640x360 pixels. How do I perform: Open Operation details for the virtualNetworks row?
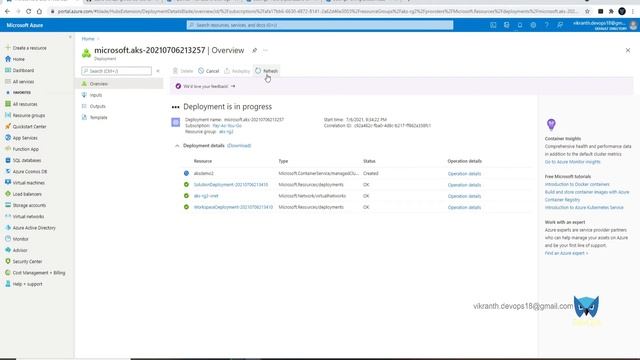tap(464, 196)
